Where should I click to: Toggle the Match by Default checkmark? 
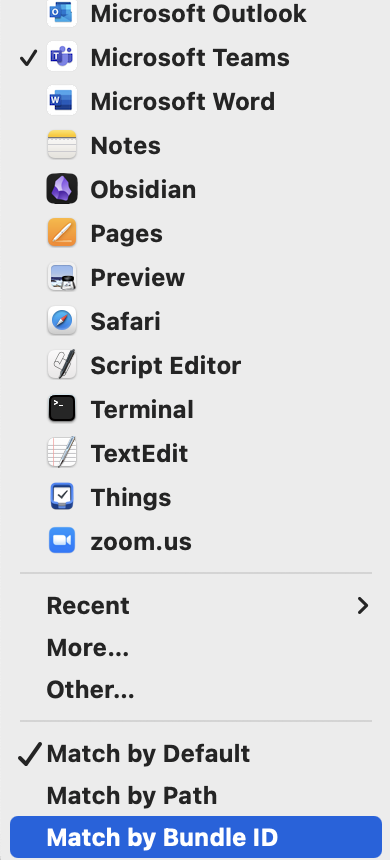coord(196,754)
